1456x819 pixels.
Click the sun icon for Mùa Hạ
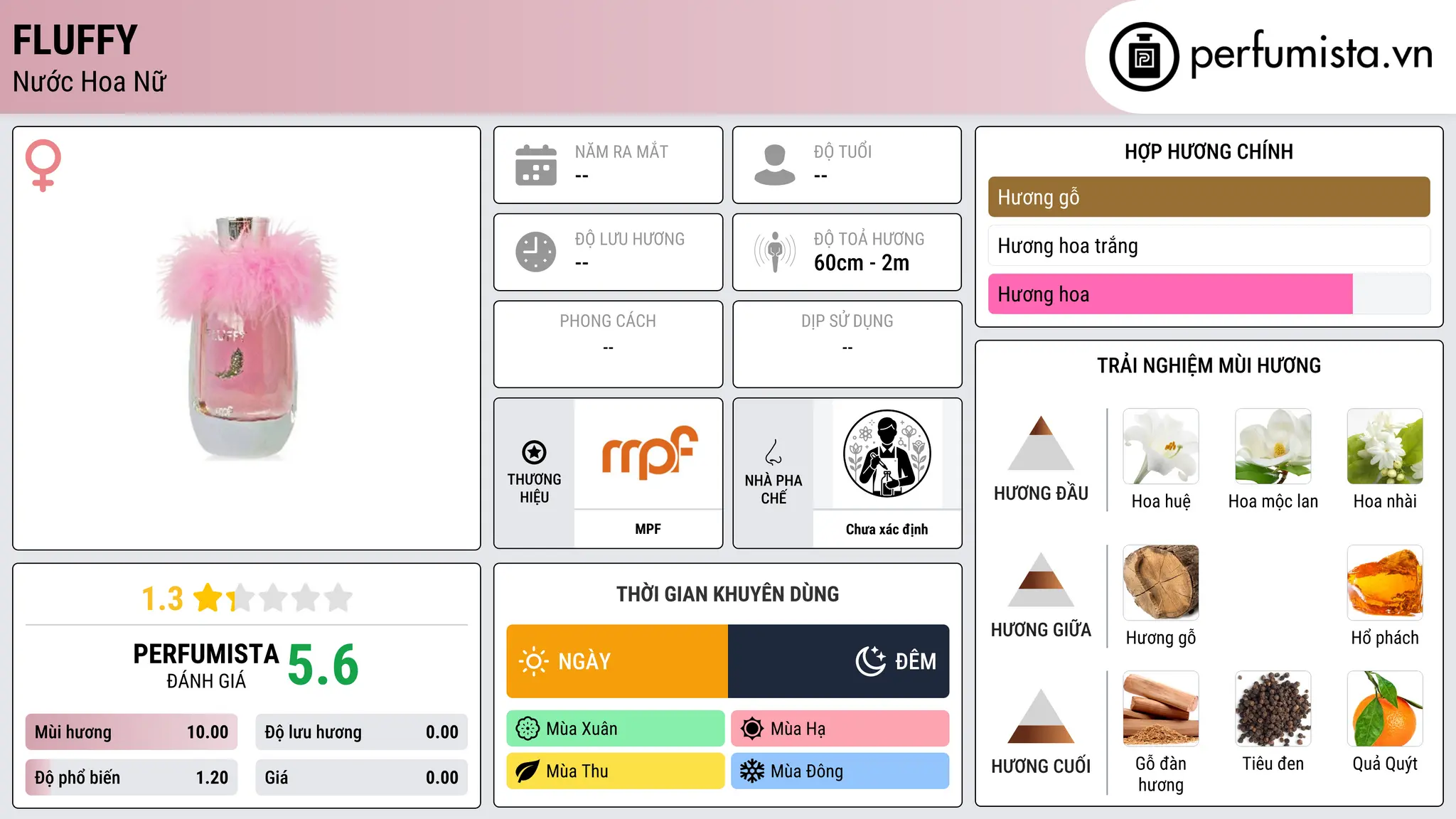click(x=752, y=729)
